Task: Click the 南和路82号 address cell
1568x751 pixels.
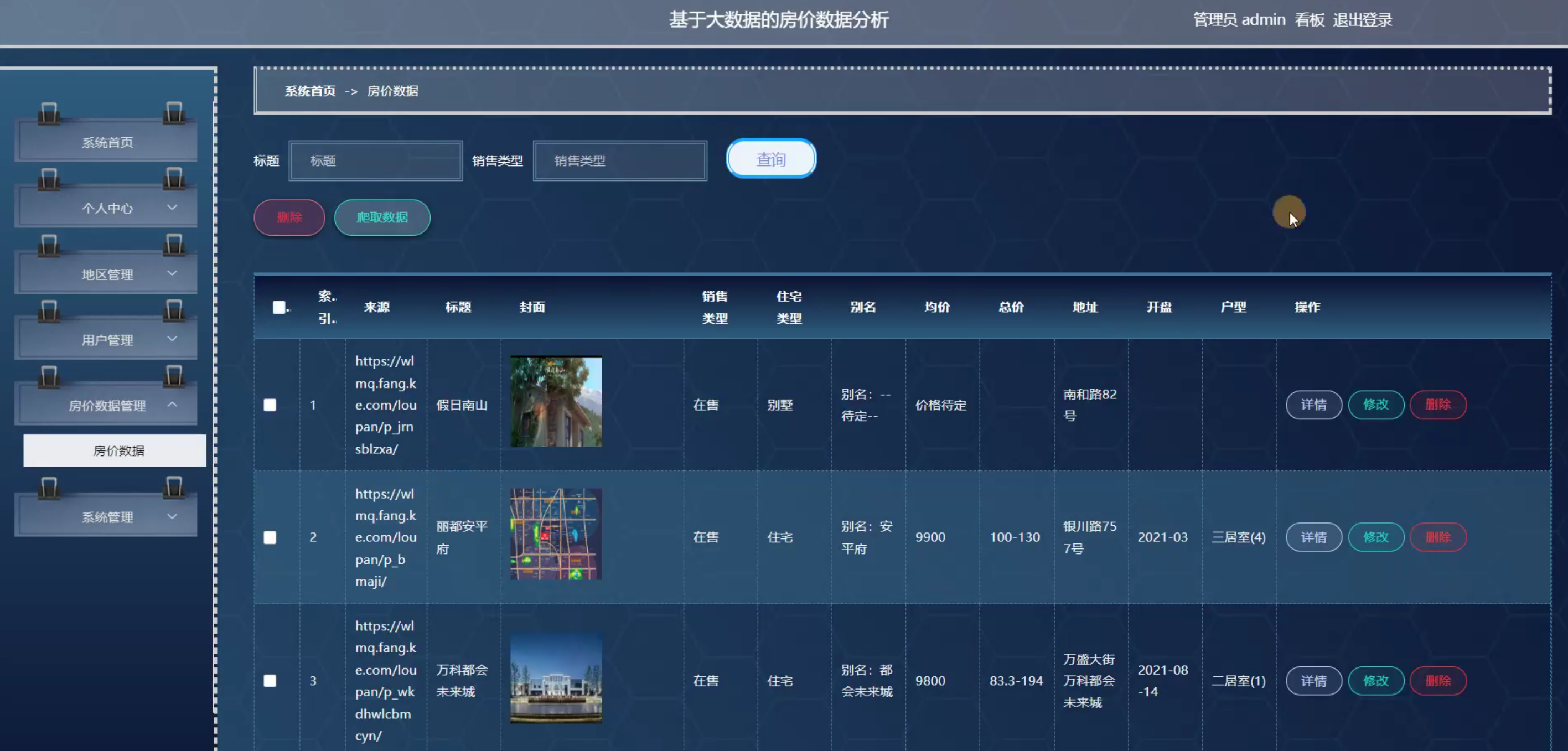Action: click(x=1090, y=405)
